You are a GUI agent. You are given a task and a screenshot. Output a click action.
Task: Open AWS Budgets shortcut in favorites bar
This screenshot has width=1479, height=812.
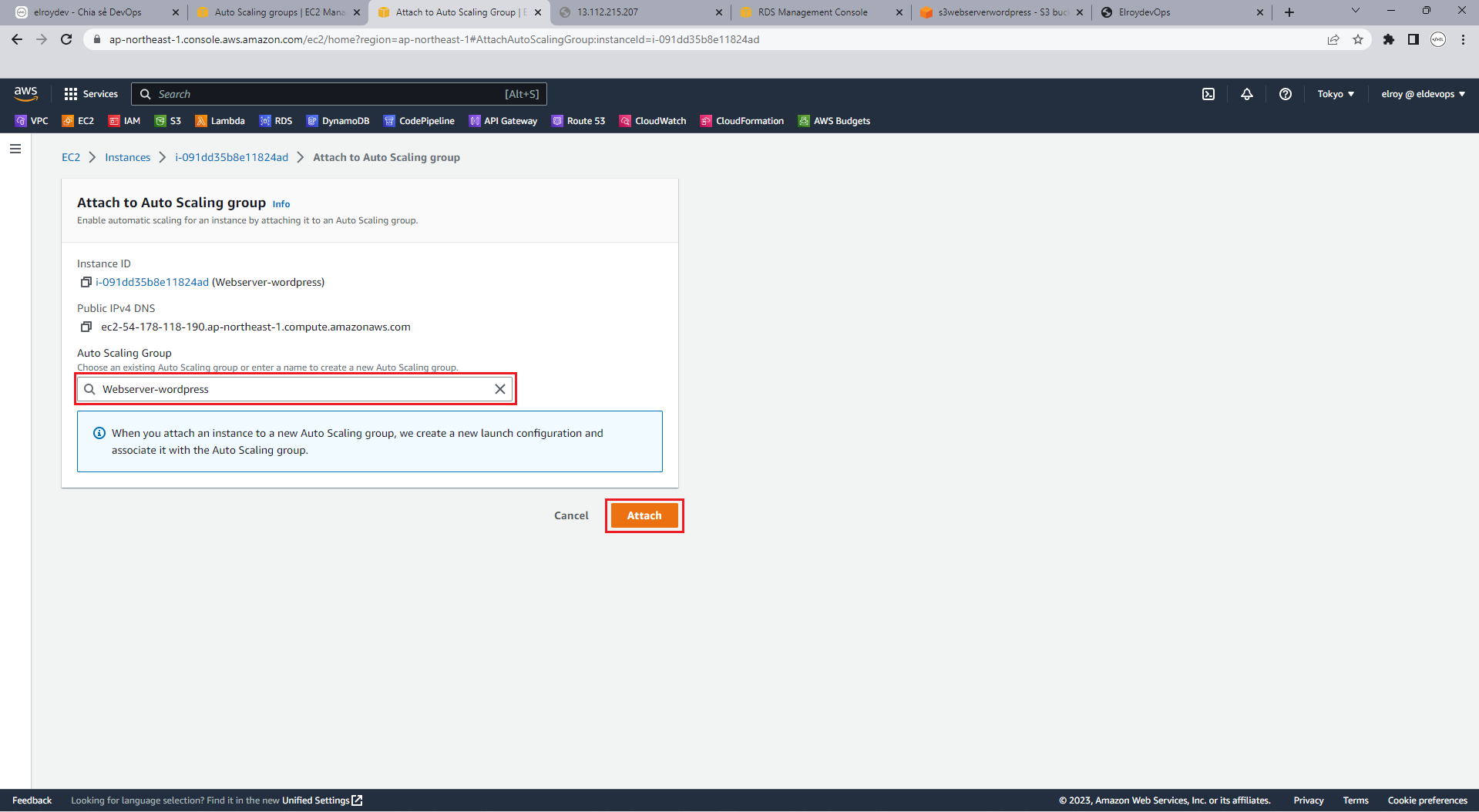834,121
